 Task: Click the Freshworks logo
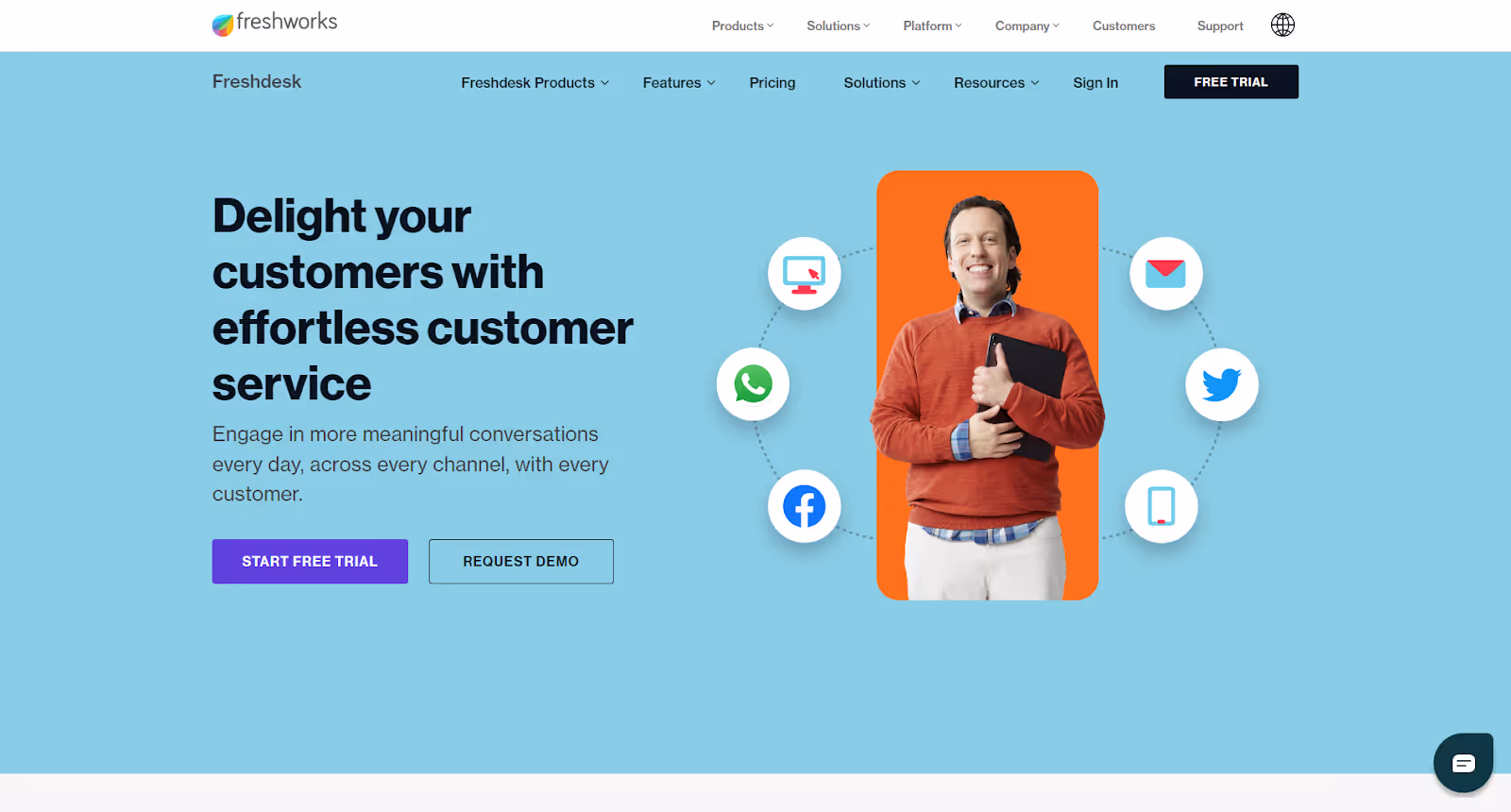pyautogui.click(x=275, y=24)
